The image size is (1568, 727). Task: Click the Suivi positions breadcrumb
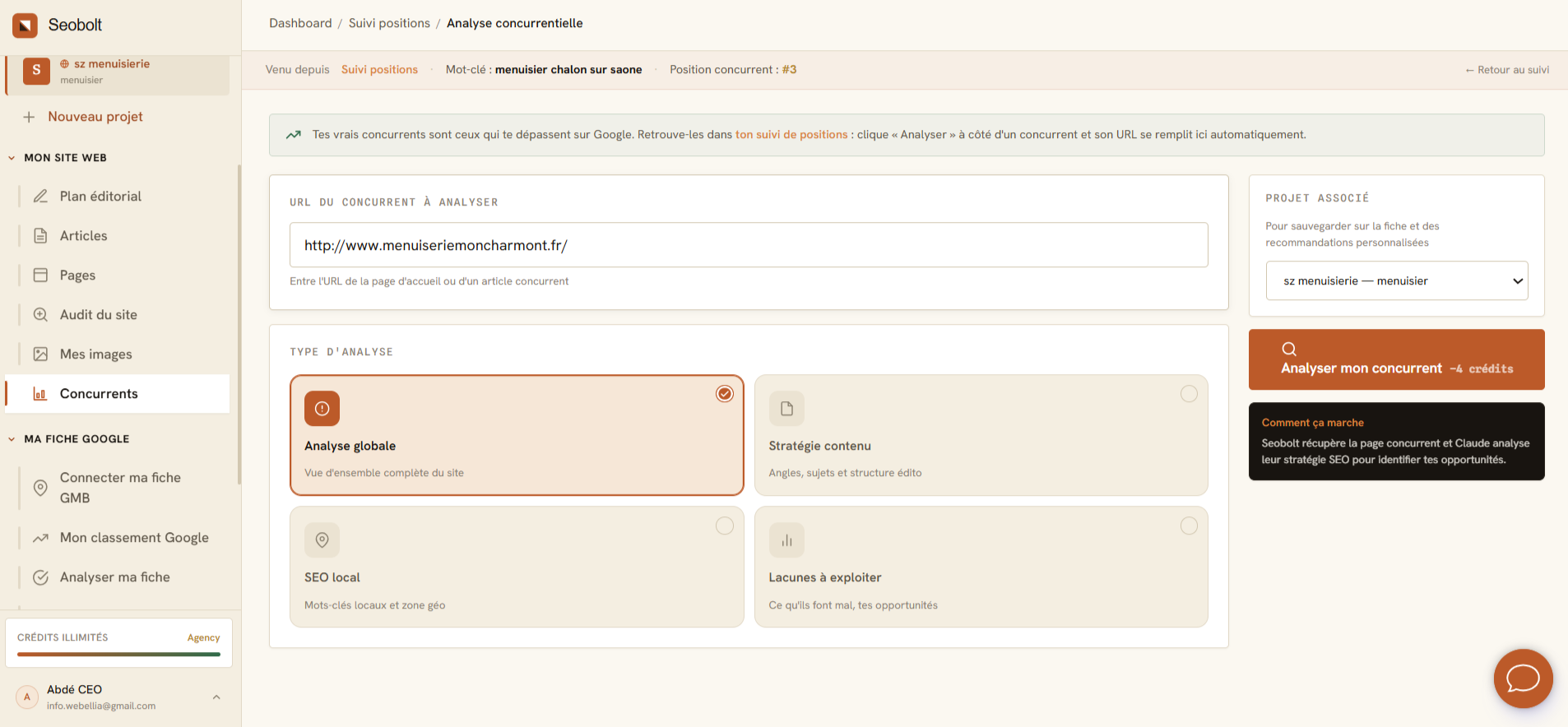389,23
